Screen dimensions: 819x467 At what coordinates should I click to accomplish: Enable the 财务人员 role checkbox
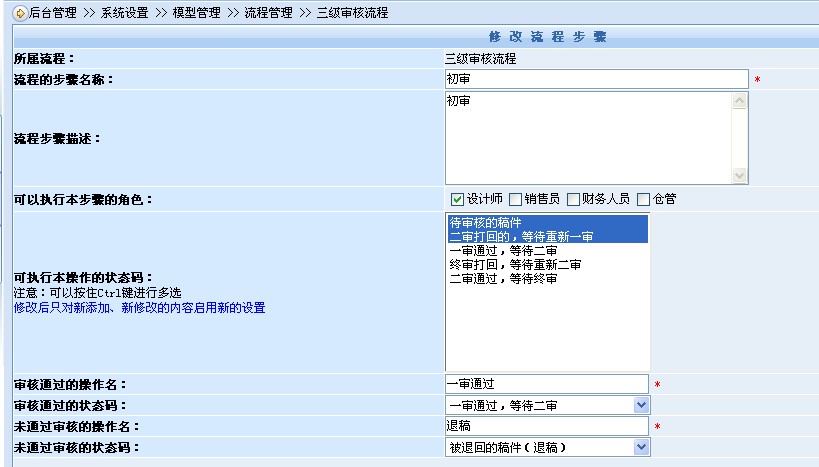pyautogui.click(x=574, y=199)
